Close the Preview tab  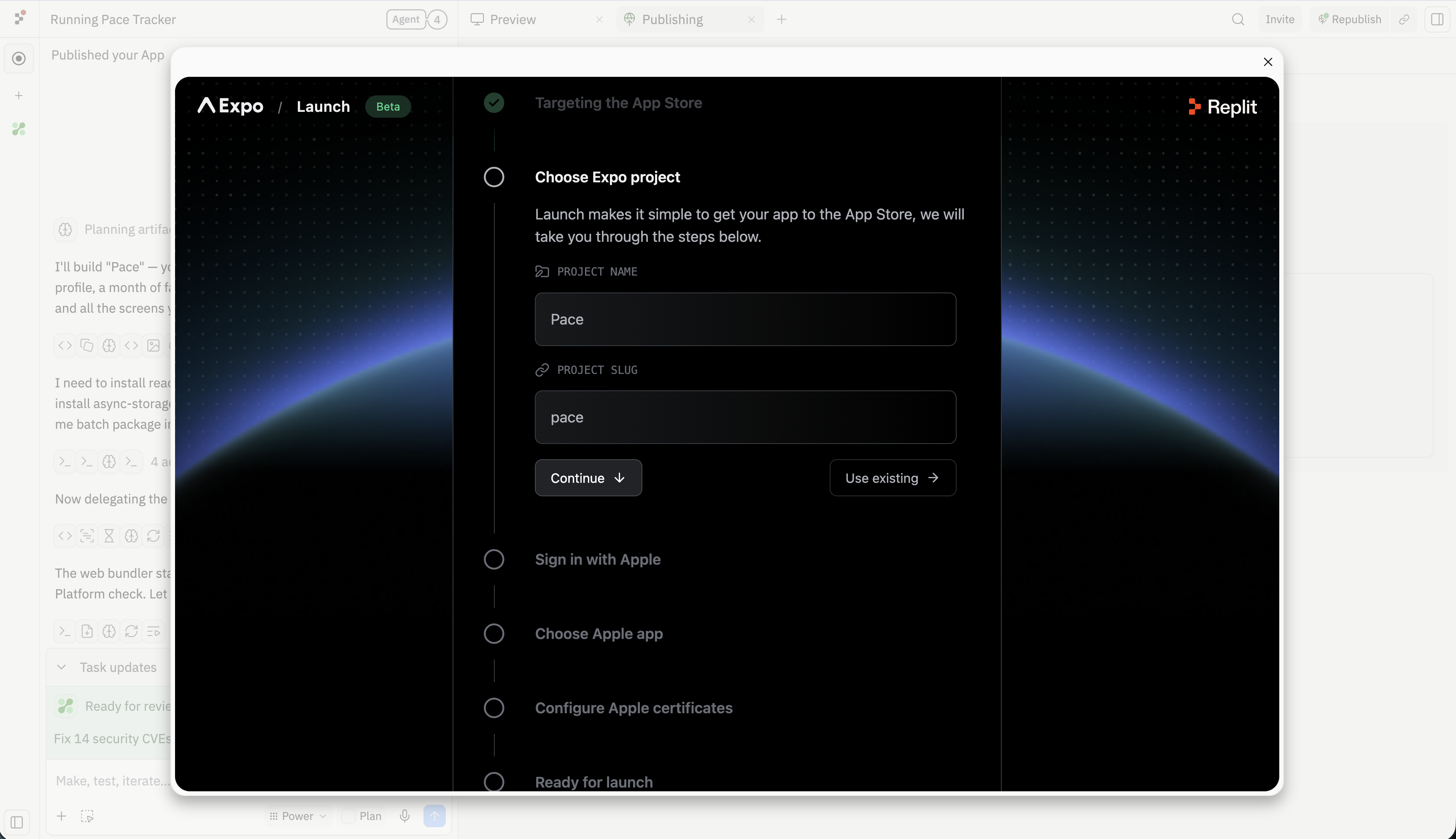(599, 19)
